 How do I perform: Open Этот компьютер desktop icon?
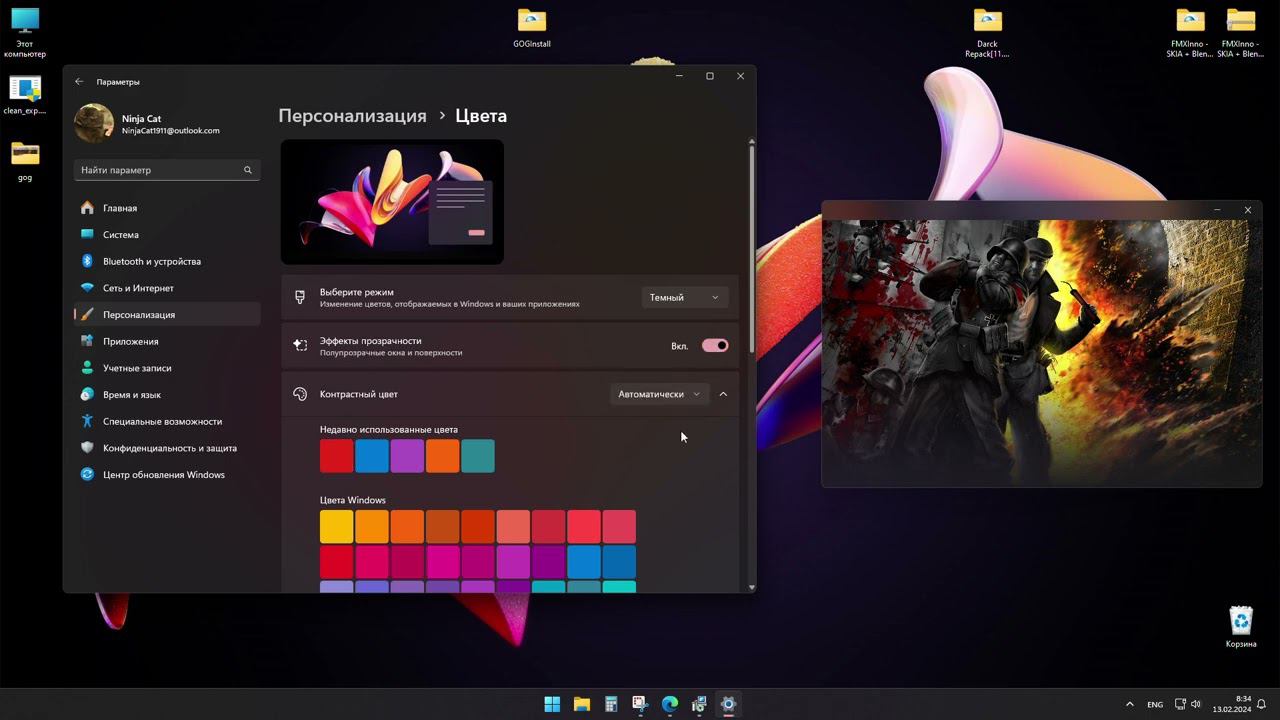pyautogui.click(x=25, y=33)
